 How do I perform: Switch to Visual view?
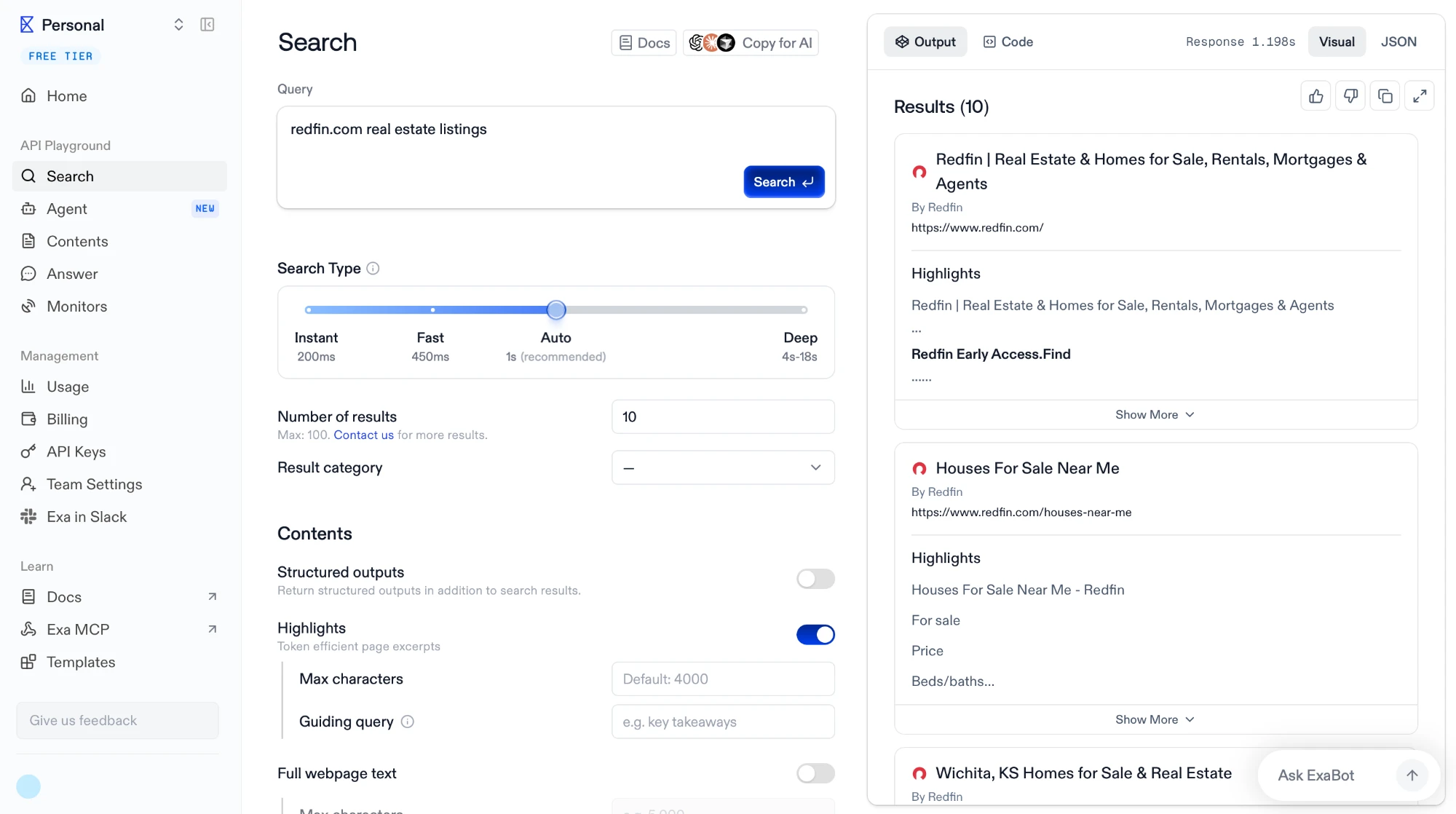[x=1337, y=42]
